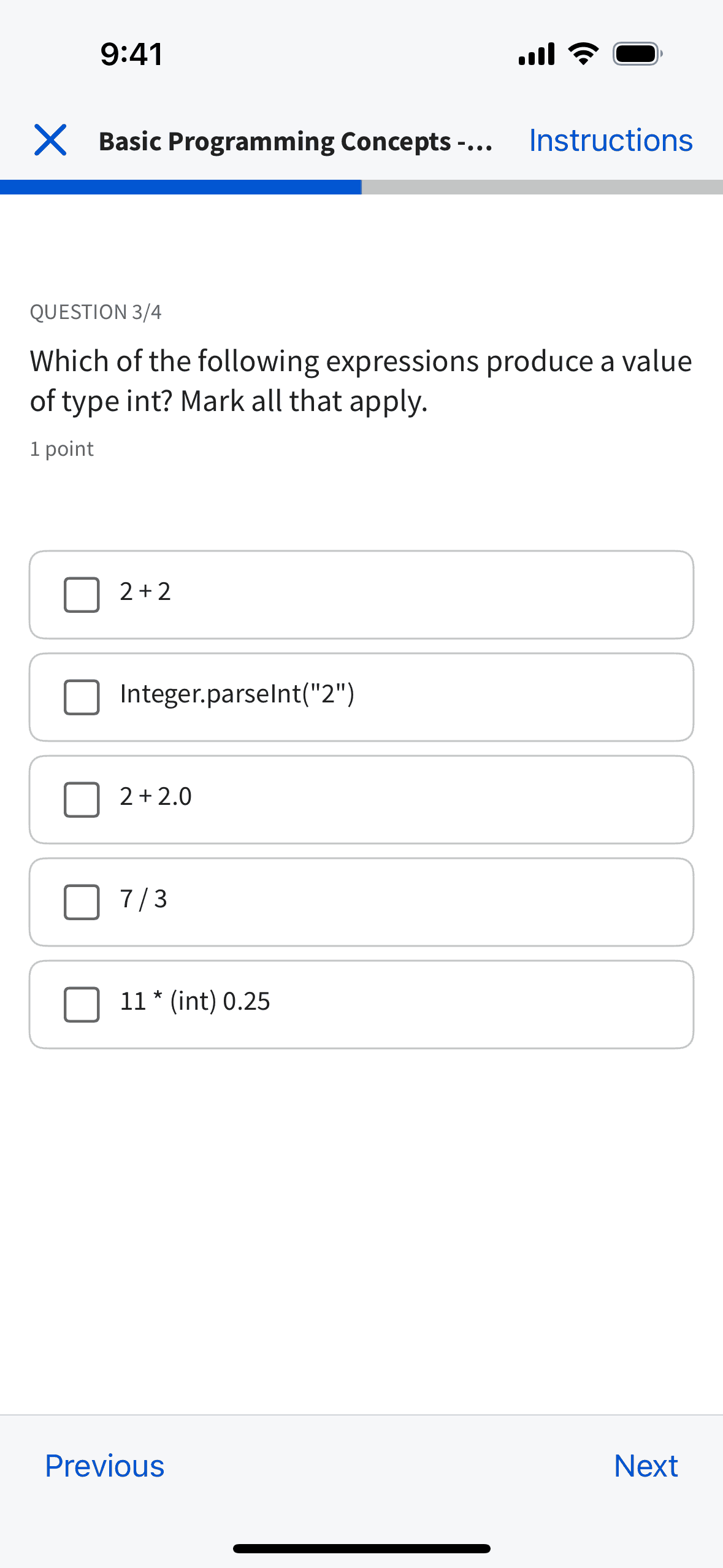Go back using the Previous button
Screen dimensions: 723x1568
(x=104, y=1466)
